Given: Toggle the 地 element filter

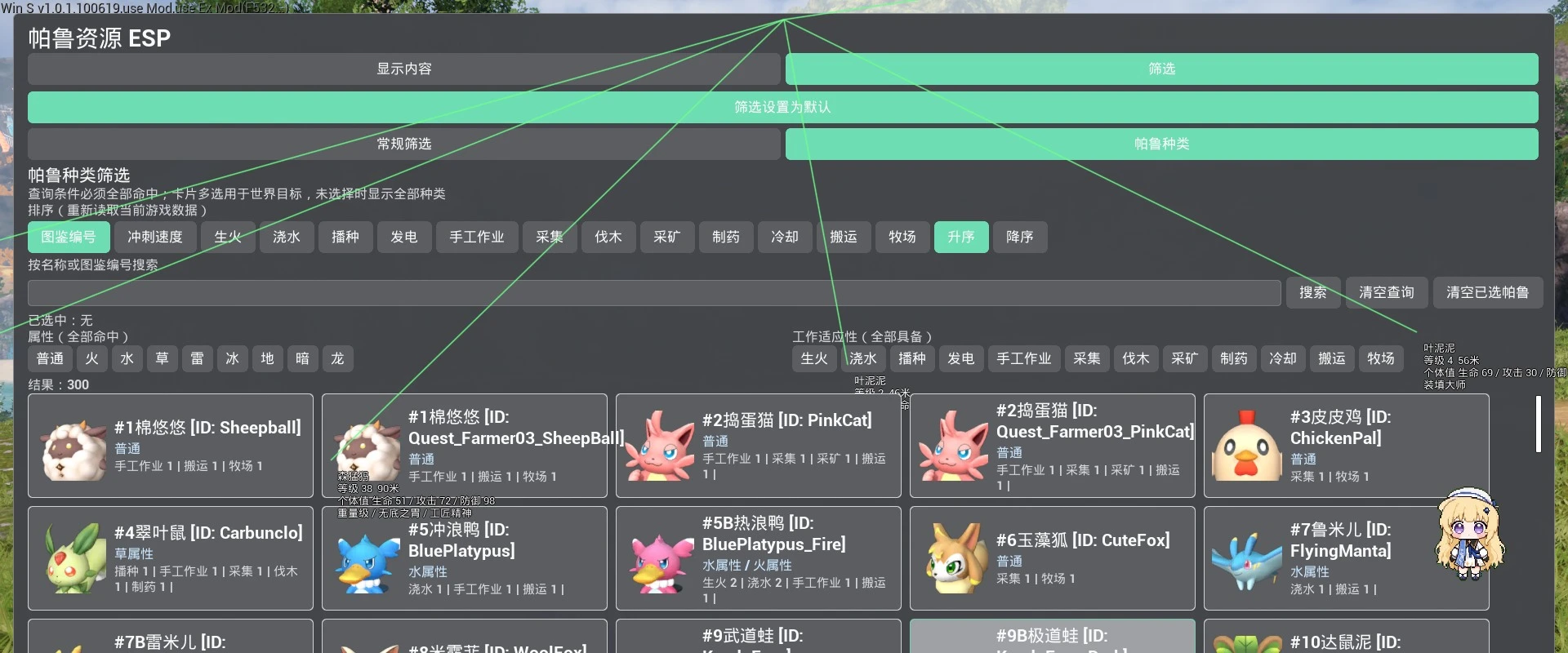Looking at the screenshot, I should [268, 359].
